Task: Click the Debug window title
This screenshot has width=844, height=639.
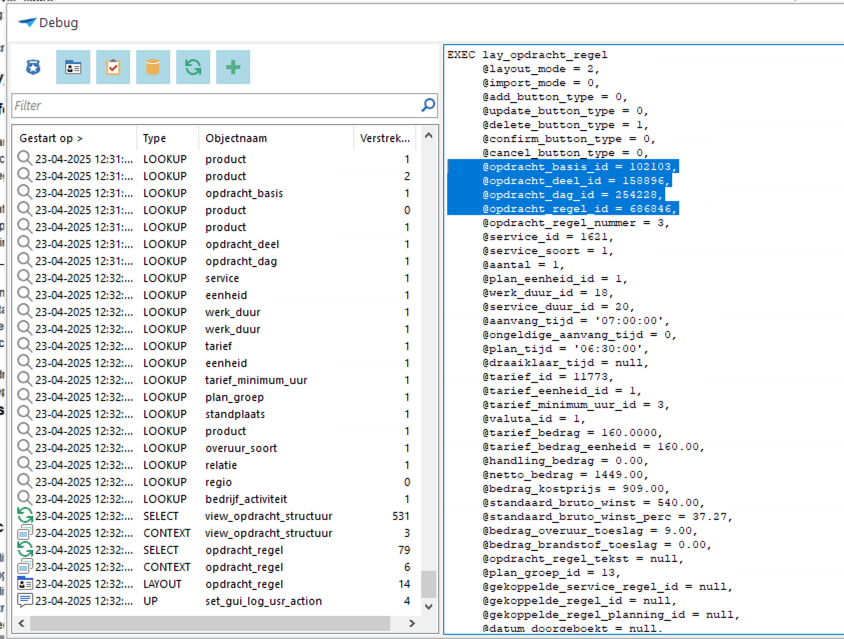Action: (x=58, y=23)
